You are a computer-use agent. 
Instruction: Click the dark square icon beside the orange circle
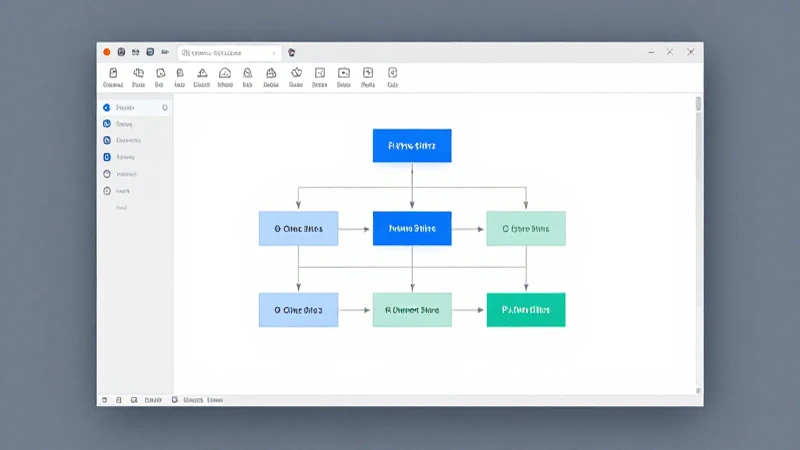click(121, 52)
